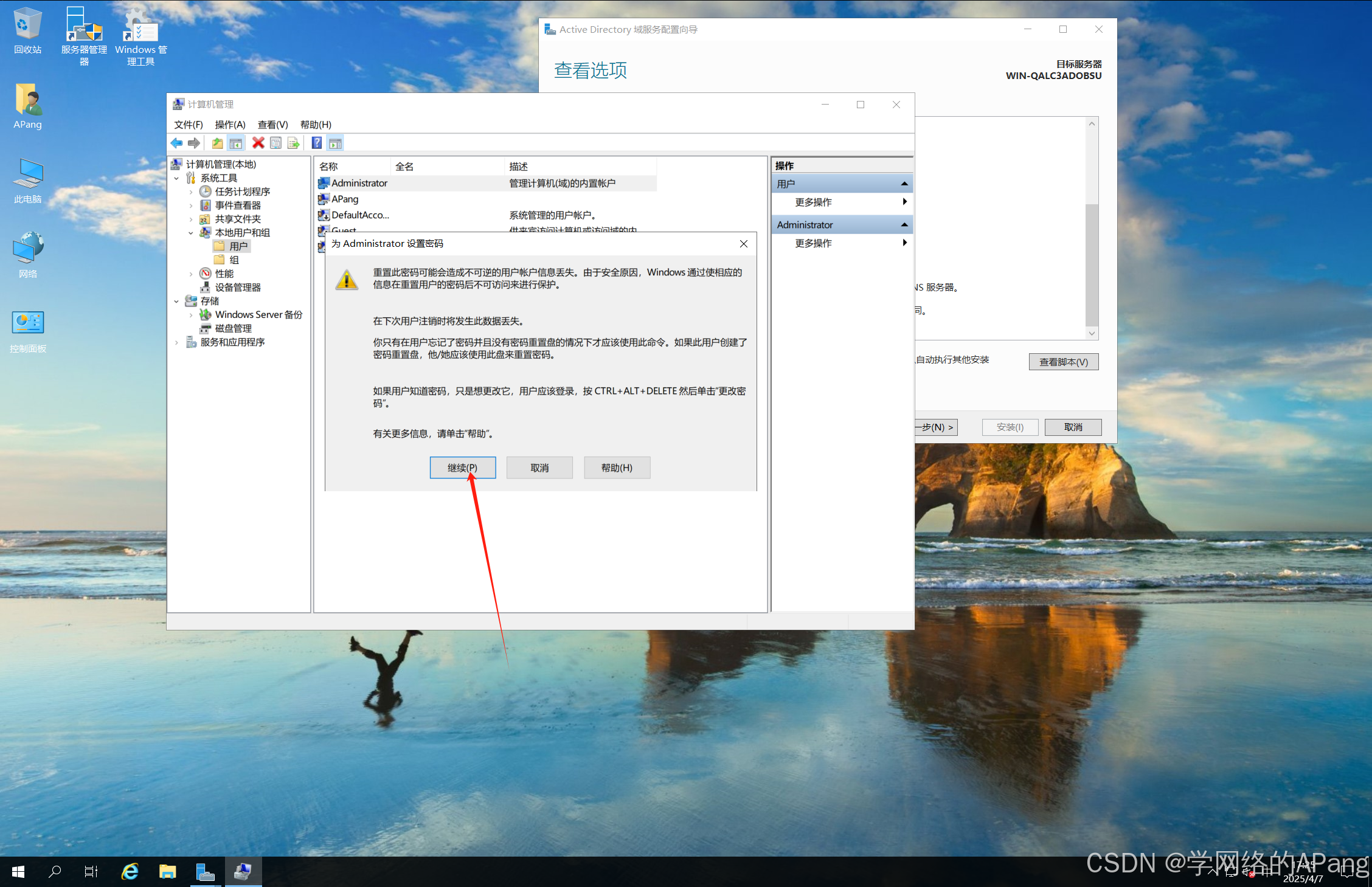Screen dimensions: 1372x887
Task: Open the 查看(V) menu
Action: click(x=272, y=125)
